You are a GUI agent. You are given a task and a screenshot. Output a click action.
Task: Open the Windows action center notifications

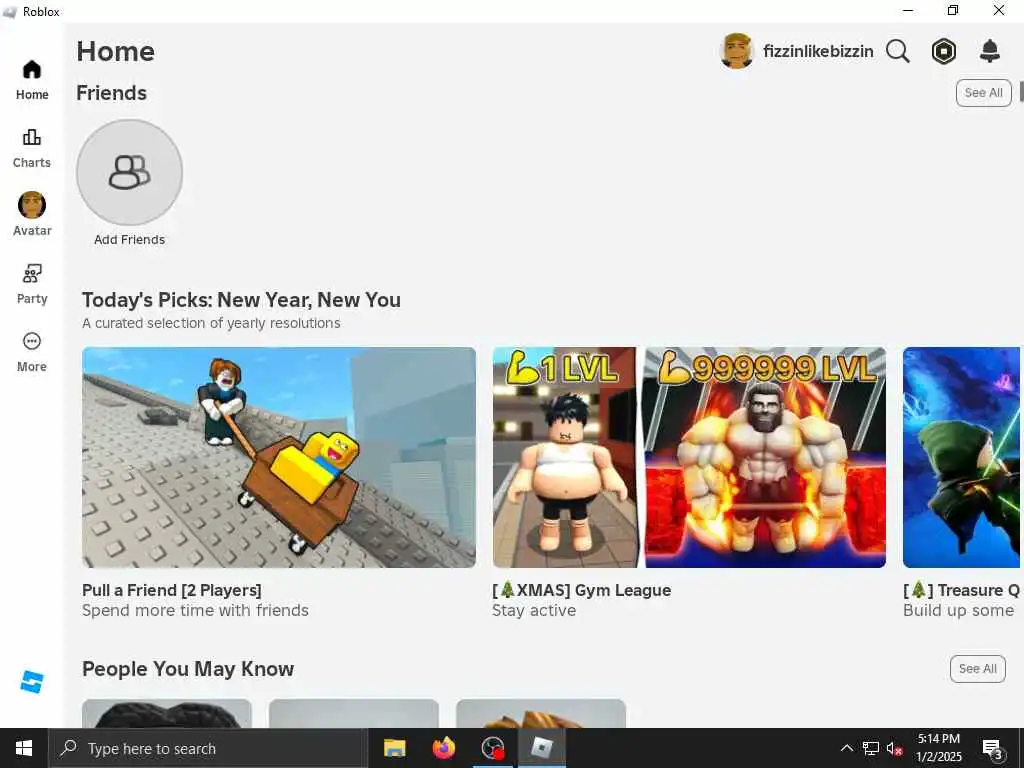[993, 748]
